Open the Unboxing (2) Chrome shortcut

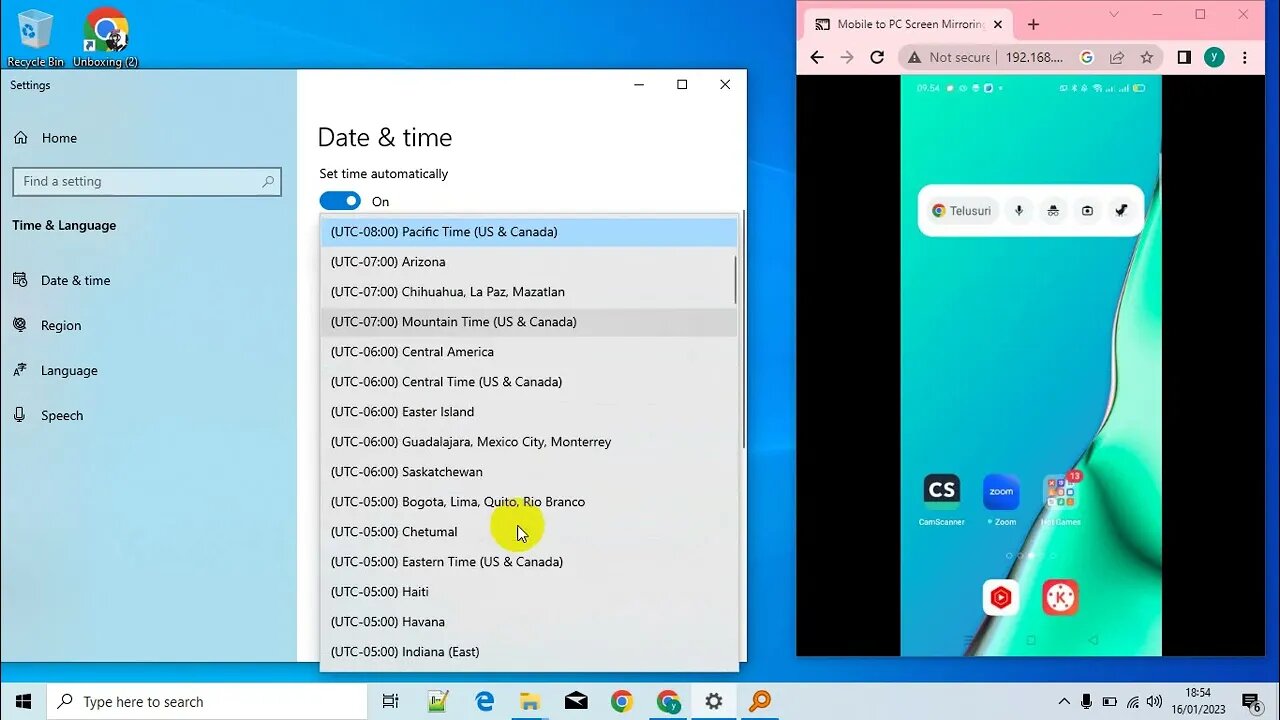point(106,38)
